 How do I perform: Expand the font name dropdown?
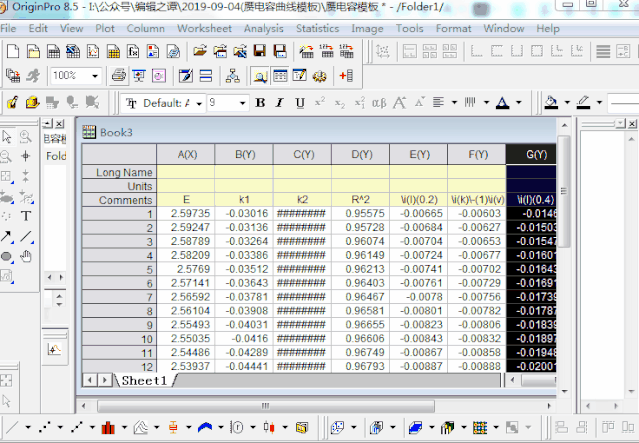(199, 103)
